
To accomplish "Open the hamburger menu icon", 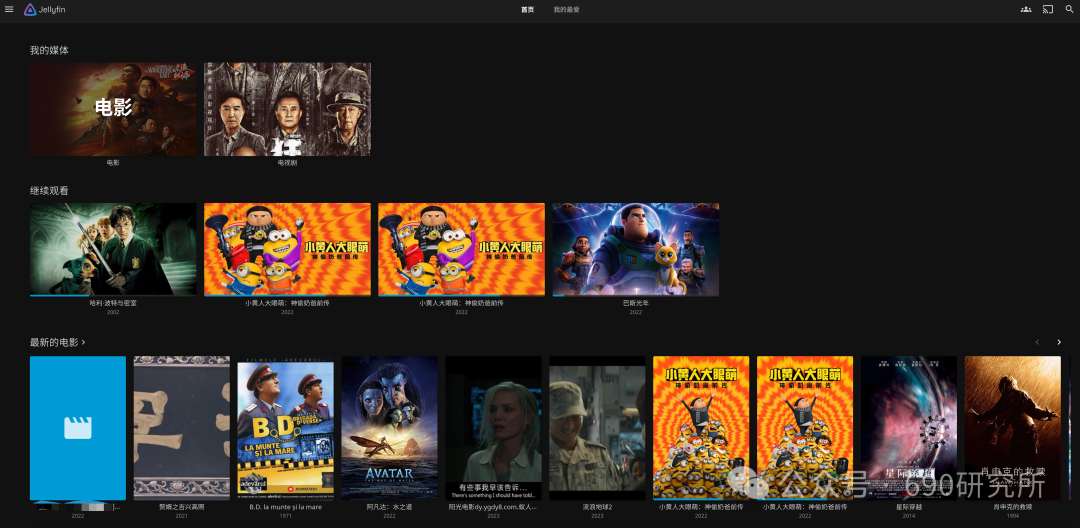I will (x=9, y=9).
